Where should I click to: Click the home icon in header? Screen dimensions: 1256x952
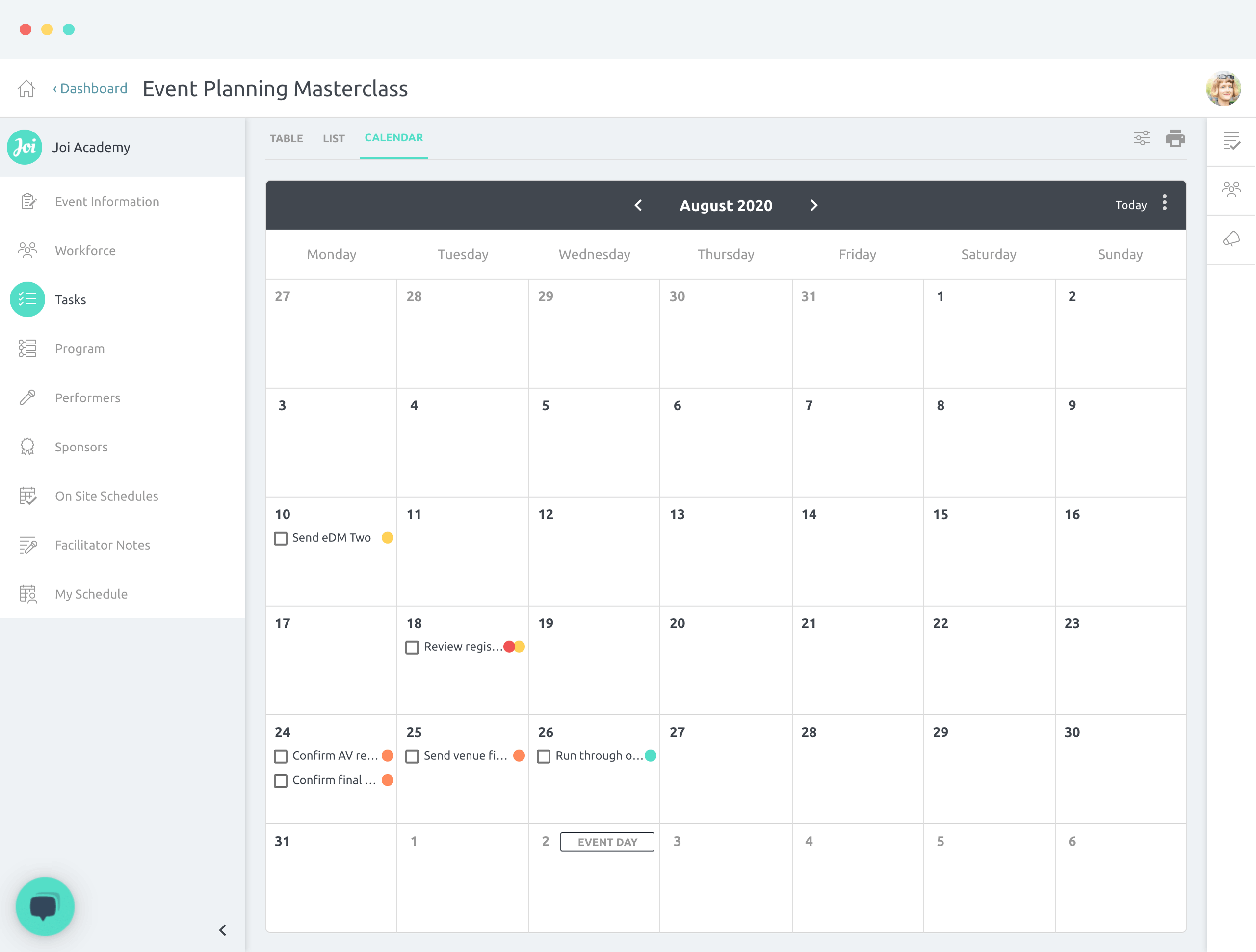tap(26, 89)
